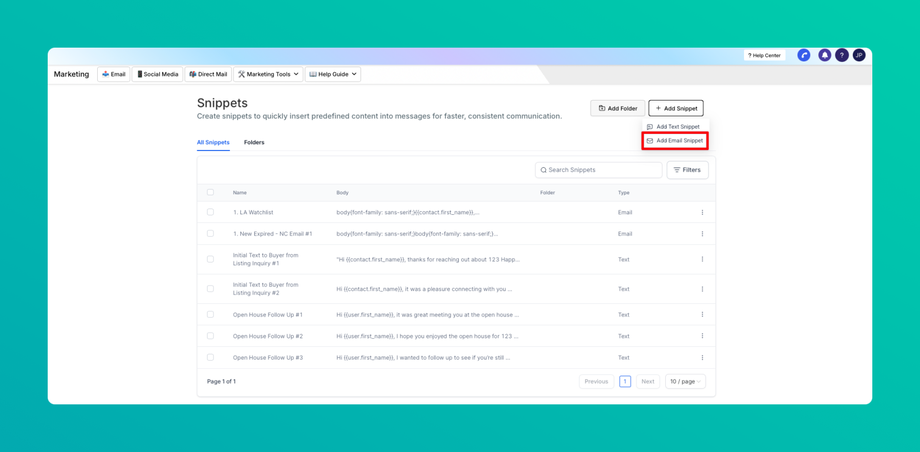Focus the Search Snippets field

pos(598,170)
